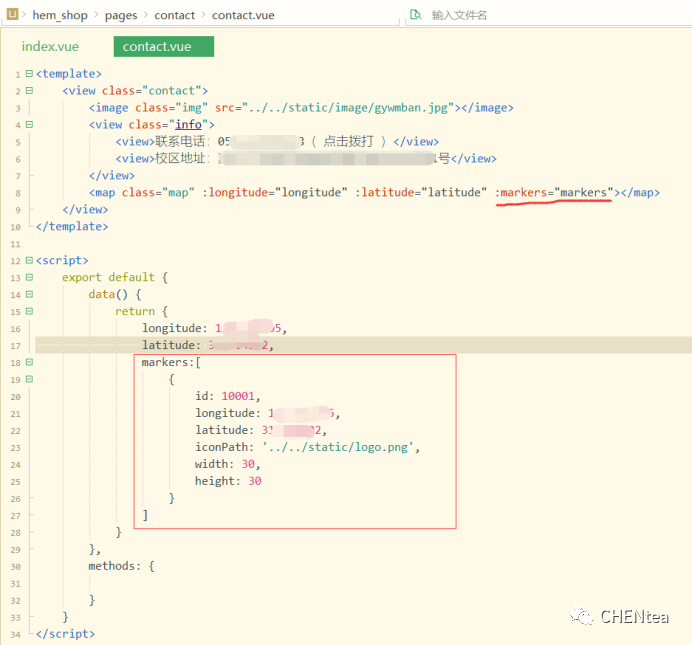The width and height of the screenshot is (692, 645).
Task: Collapse the view contact block on line 2
Action: tap(29, 90)
